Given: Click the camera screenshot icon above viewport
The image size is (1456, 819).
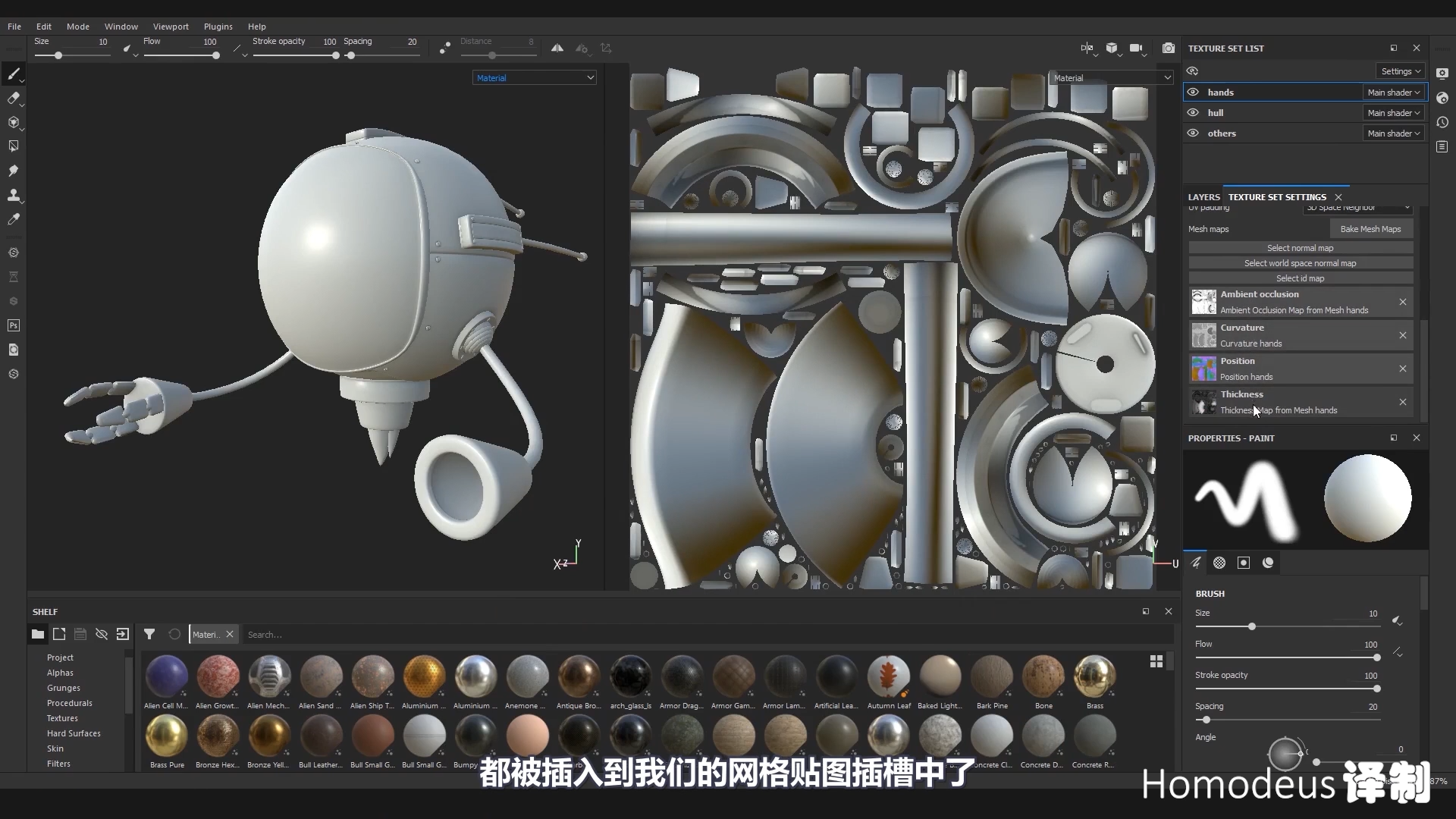Looking at the screenshot, I should 1169,48.
